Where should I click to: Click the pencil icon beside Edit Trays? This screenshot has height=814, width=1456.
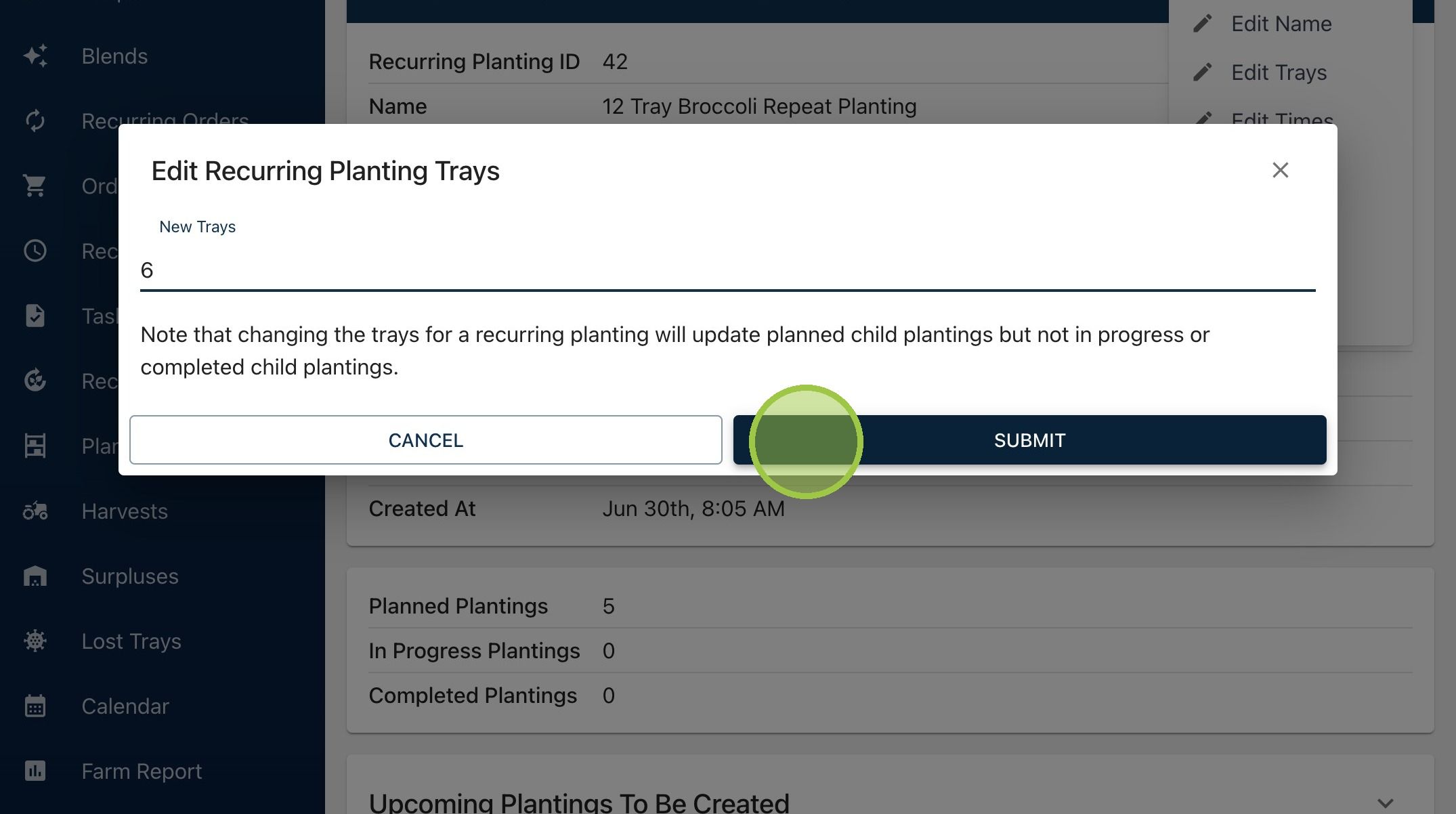[1202, 72]
